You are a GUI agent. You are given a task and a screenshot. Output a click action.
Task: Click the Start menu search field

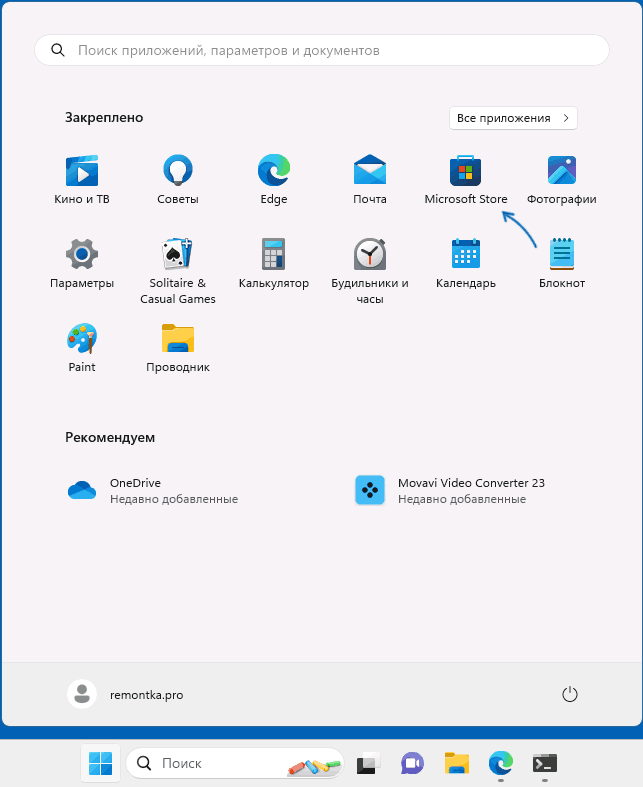[x=322, y=50]
